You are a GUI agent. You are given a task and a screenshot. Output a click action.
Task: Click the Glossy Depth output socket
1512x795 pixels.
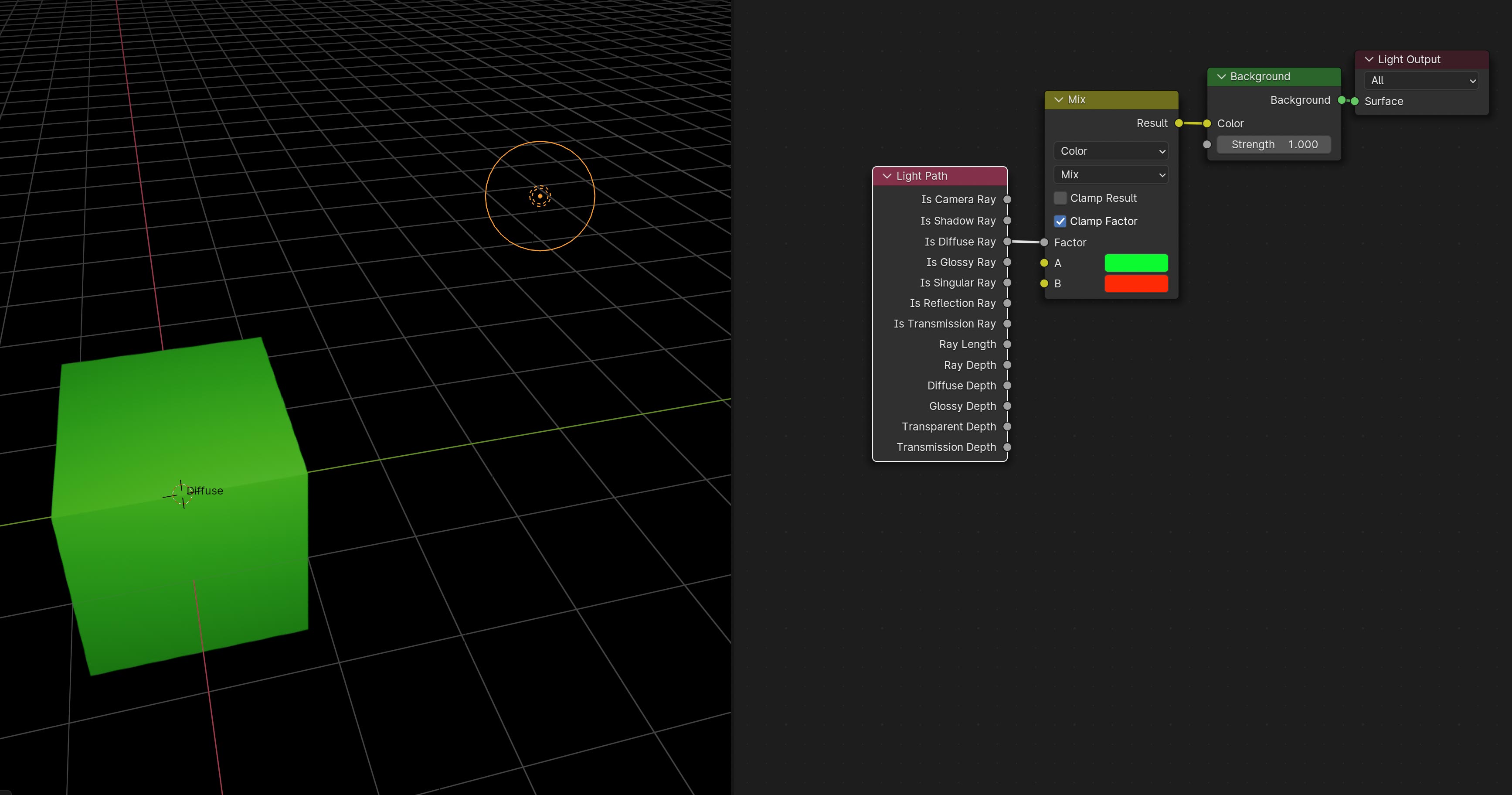[x=1007, y=406]
